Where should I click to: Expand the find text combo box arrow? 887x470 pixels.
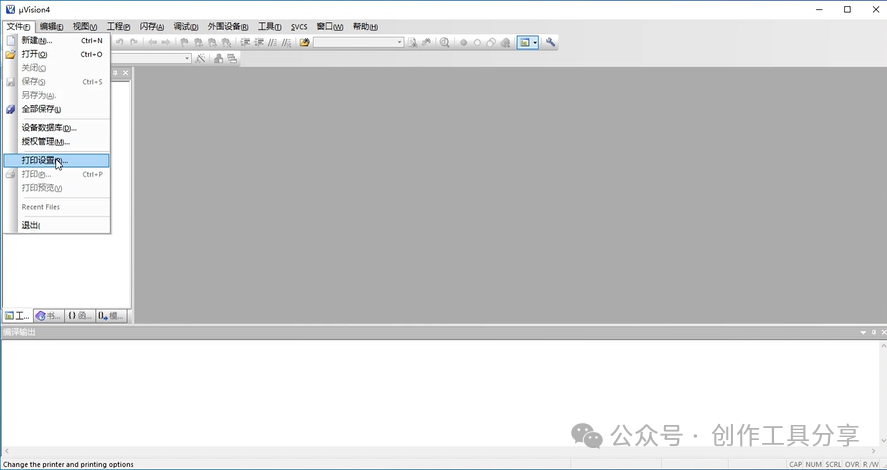pyautogui.click(x=399, y=42)
